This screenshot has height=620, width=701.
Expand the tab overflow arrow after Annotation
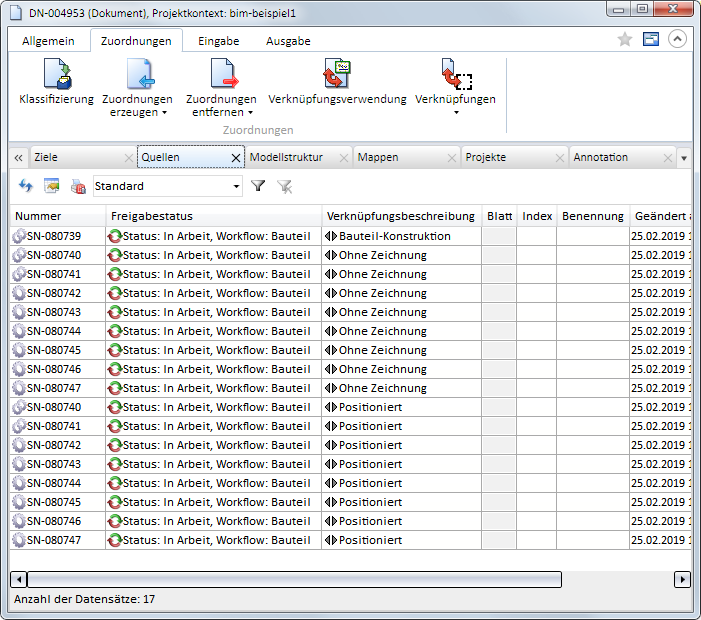pos(684,158)
